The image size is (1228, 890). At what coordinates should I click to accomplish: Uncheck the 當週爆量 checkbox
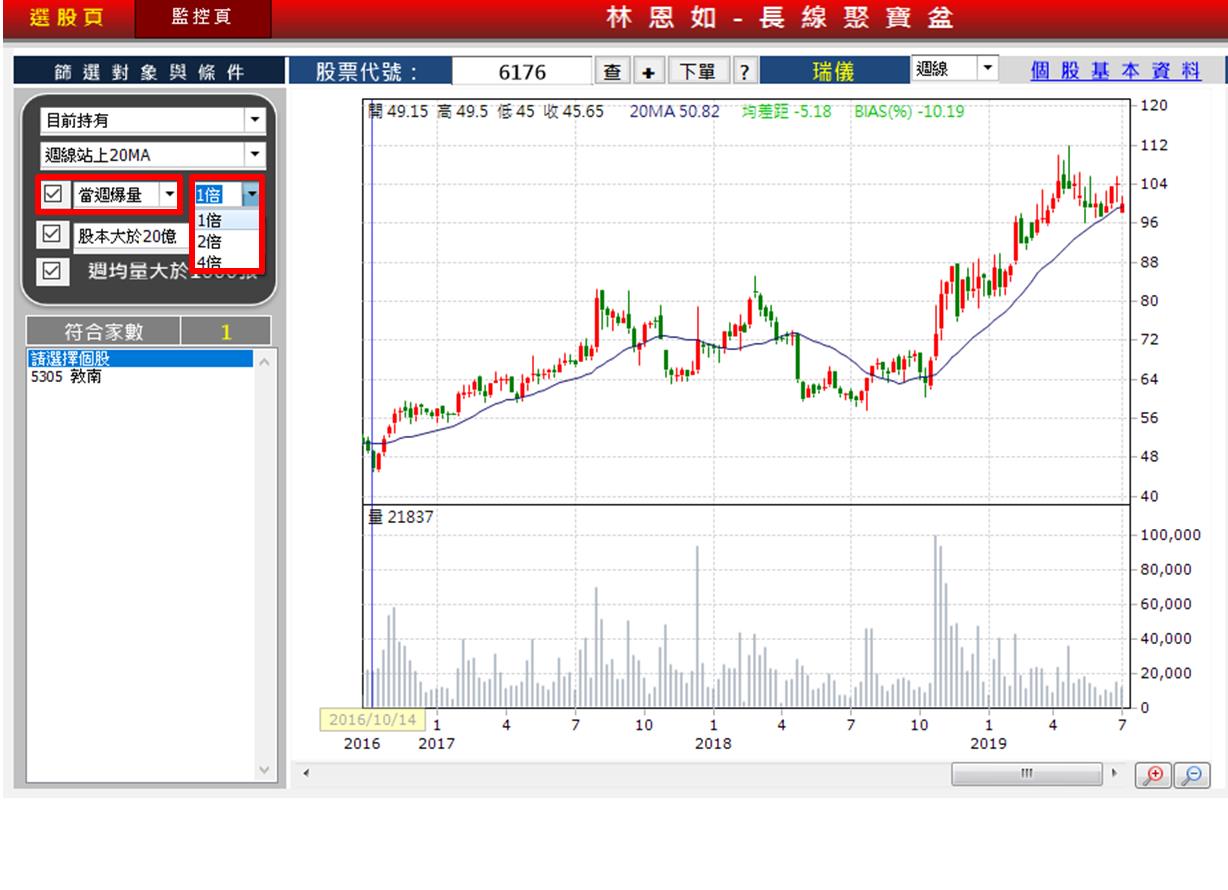[53, 194]
